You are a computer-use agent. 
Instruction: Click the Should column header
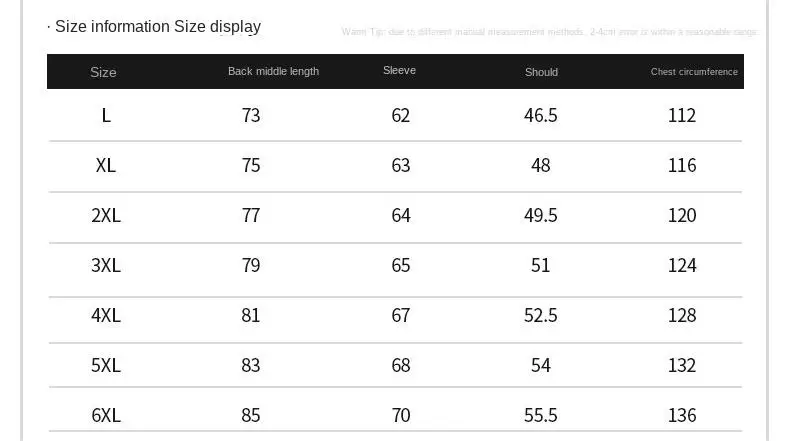pyautogui.click(x=541, y=72)
